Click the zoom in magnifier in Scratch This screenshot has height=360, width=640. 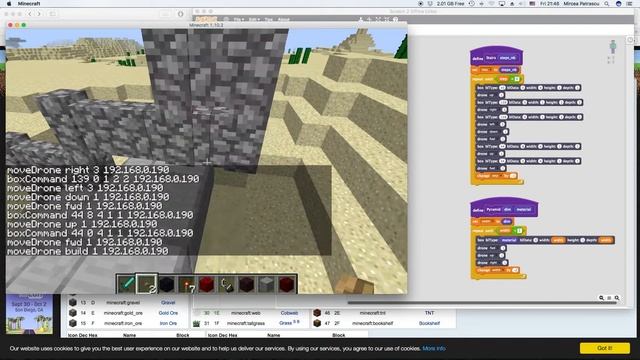617,298
